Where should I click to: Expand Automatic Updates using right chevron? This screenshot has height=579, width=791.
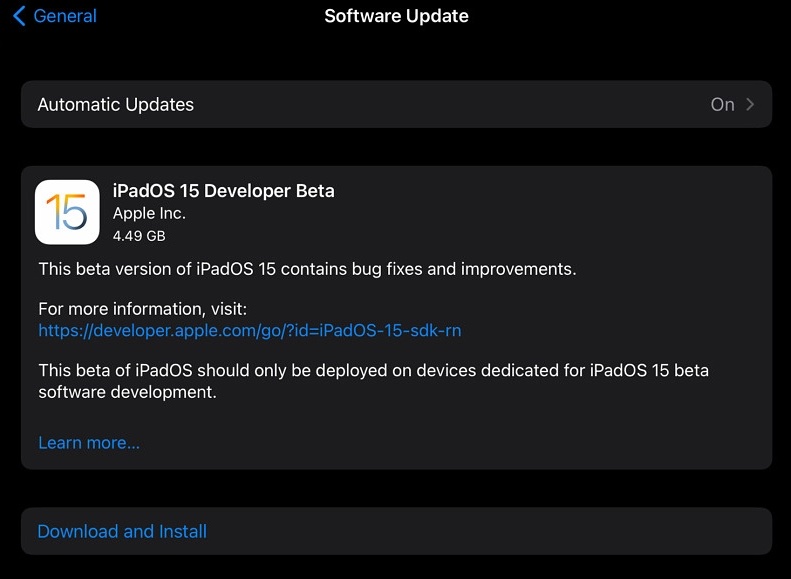(x=751, y=104)
